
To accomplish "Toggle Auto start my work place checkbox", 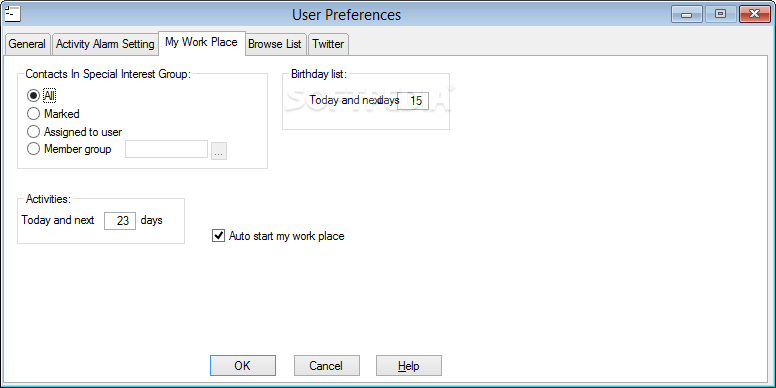I will pyautogui.click(x=218, y=236).
